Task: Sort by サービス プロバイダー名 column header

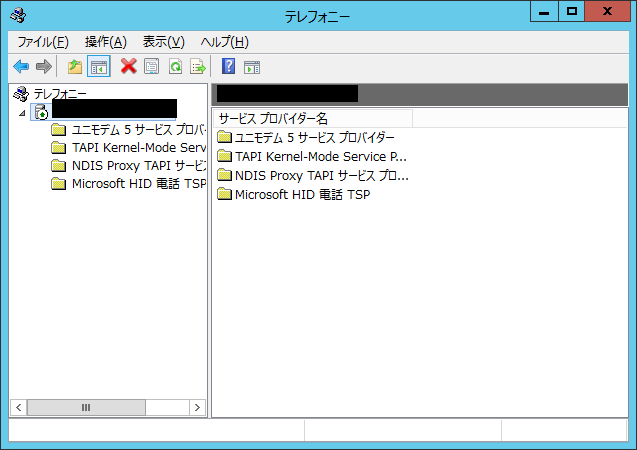Action: (313, 119)
